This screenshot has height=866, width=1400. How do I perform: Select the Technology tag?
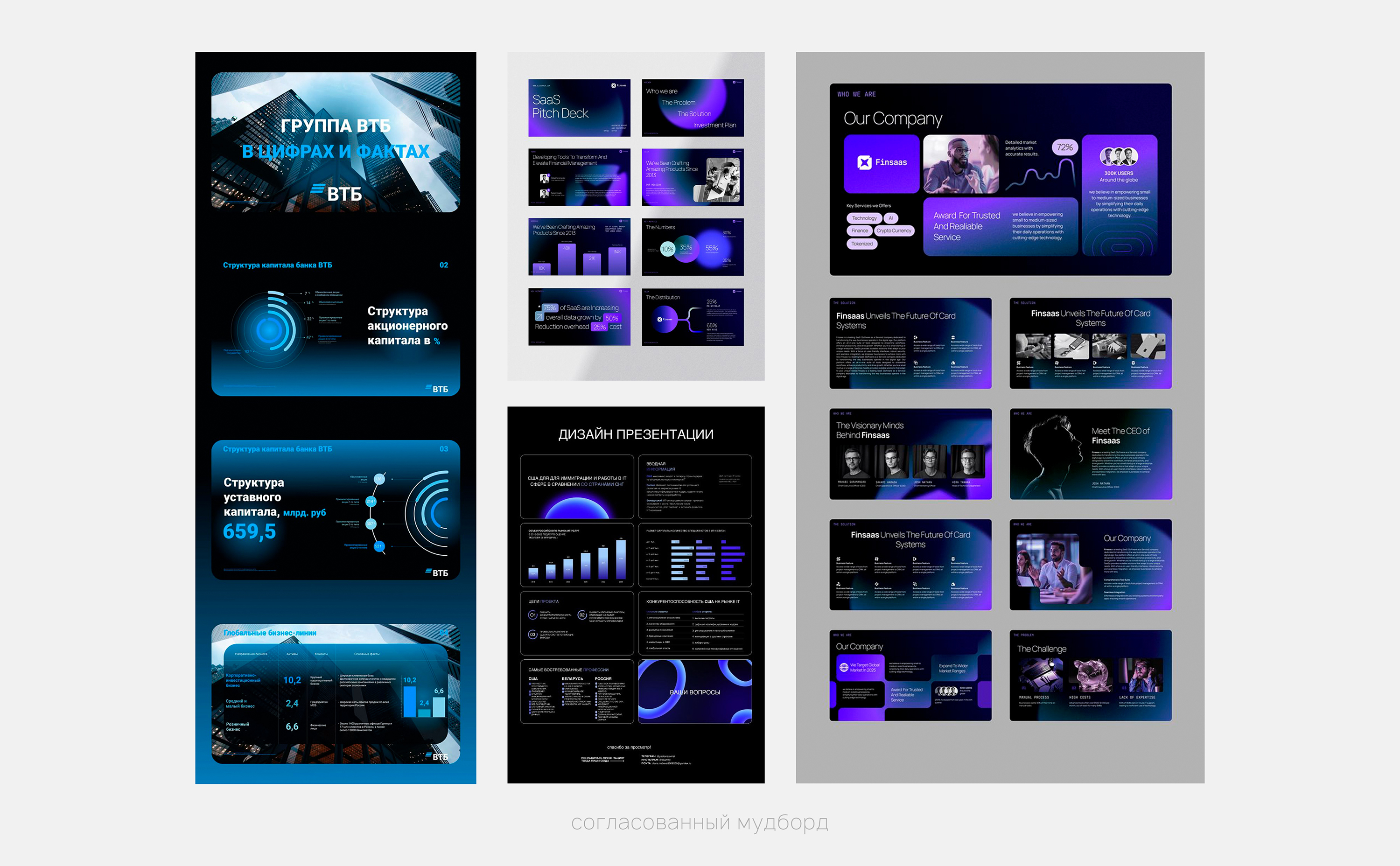864,218
